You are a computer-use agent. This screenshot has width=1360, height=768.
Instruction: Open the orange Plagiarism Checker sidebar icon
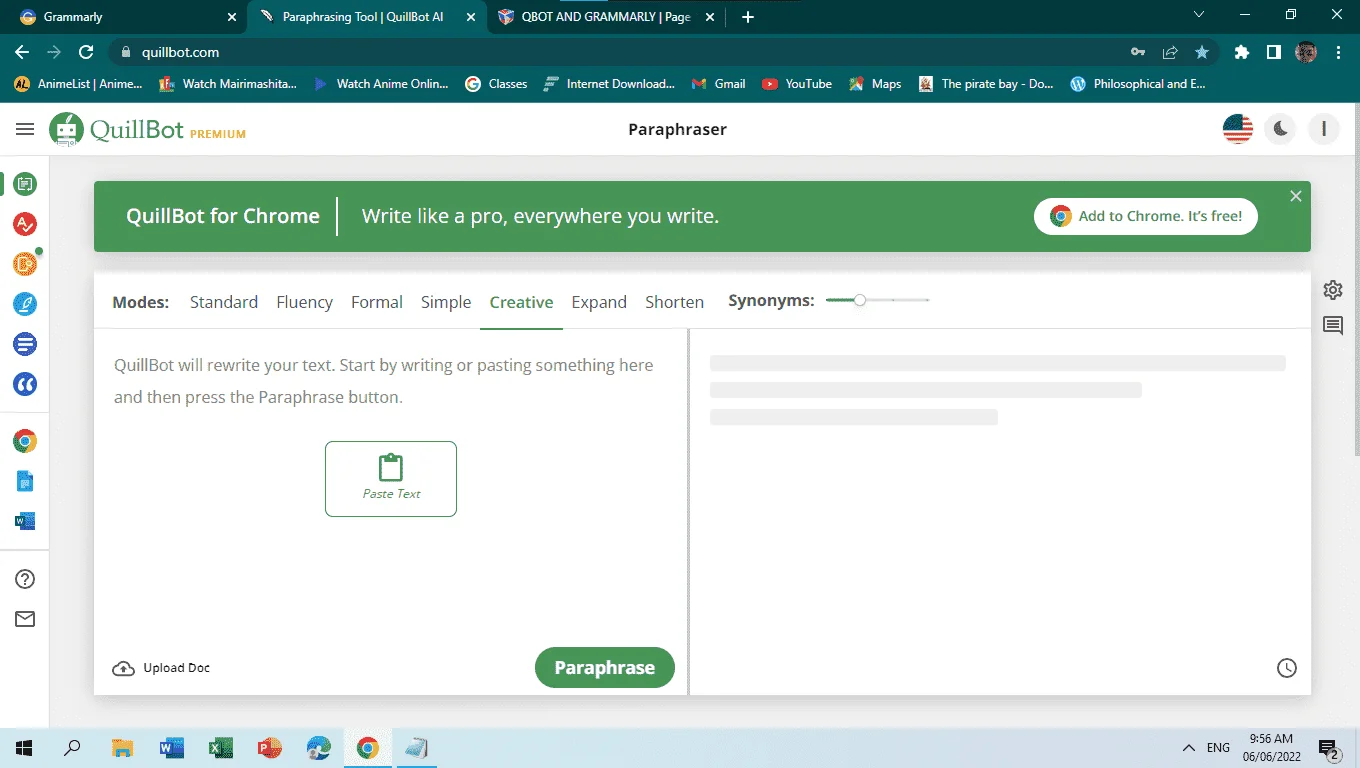(x=25, y=264)
